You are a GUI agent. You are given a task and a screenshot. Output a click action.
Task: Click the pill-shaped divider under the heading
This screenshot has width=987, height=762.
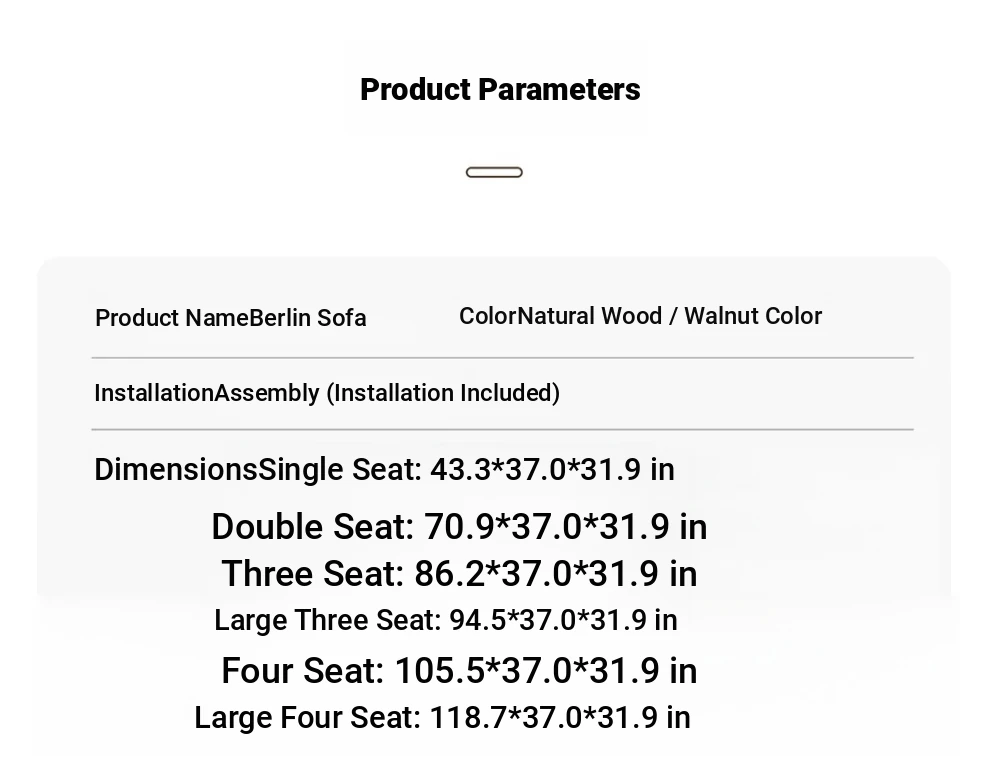pyautogui.click(x=494, y=172)
